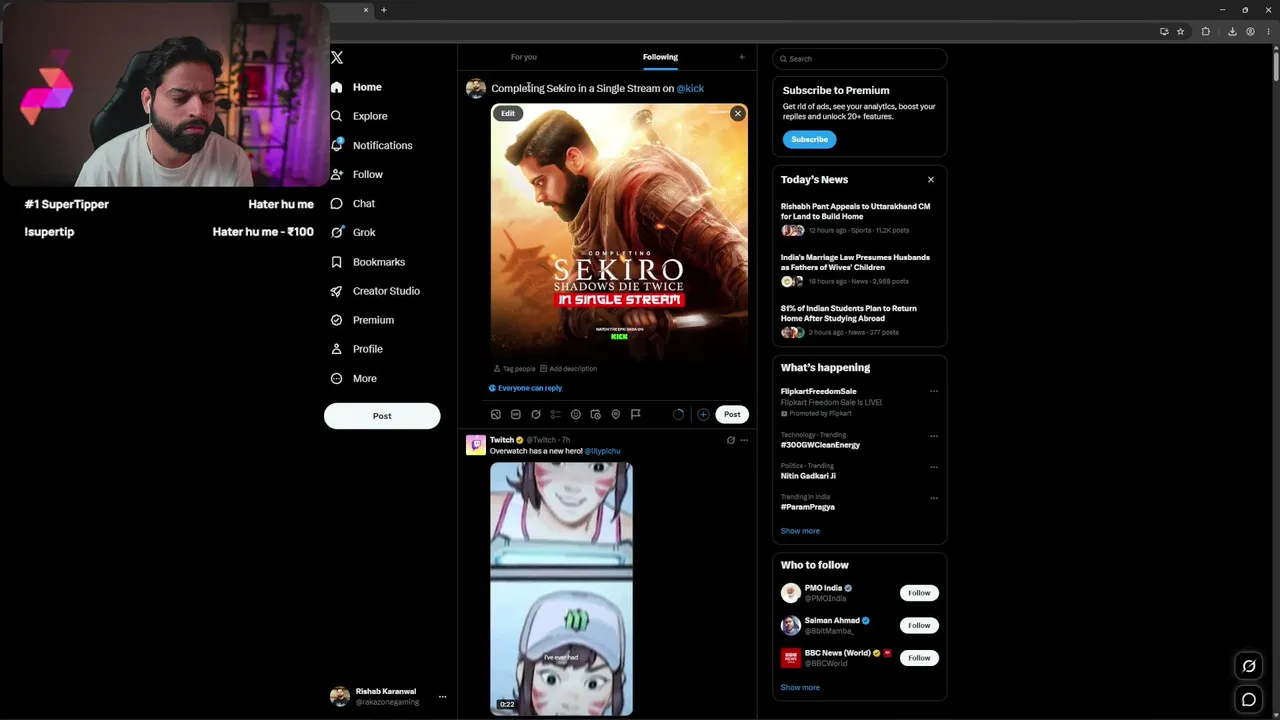The image size is (1280, 720).
Task: Show more Who to follow suggestions
Action: coord(800,688)
